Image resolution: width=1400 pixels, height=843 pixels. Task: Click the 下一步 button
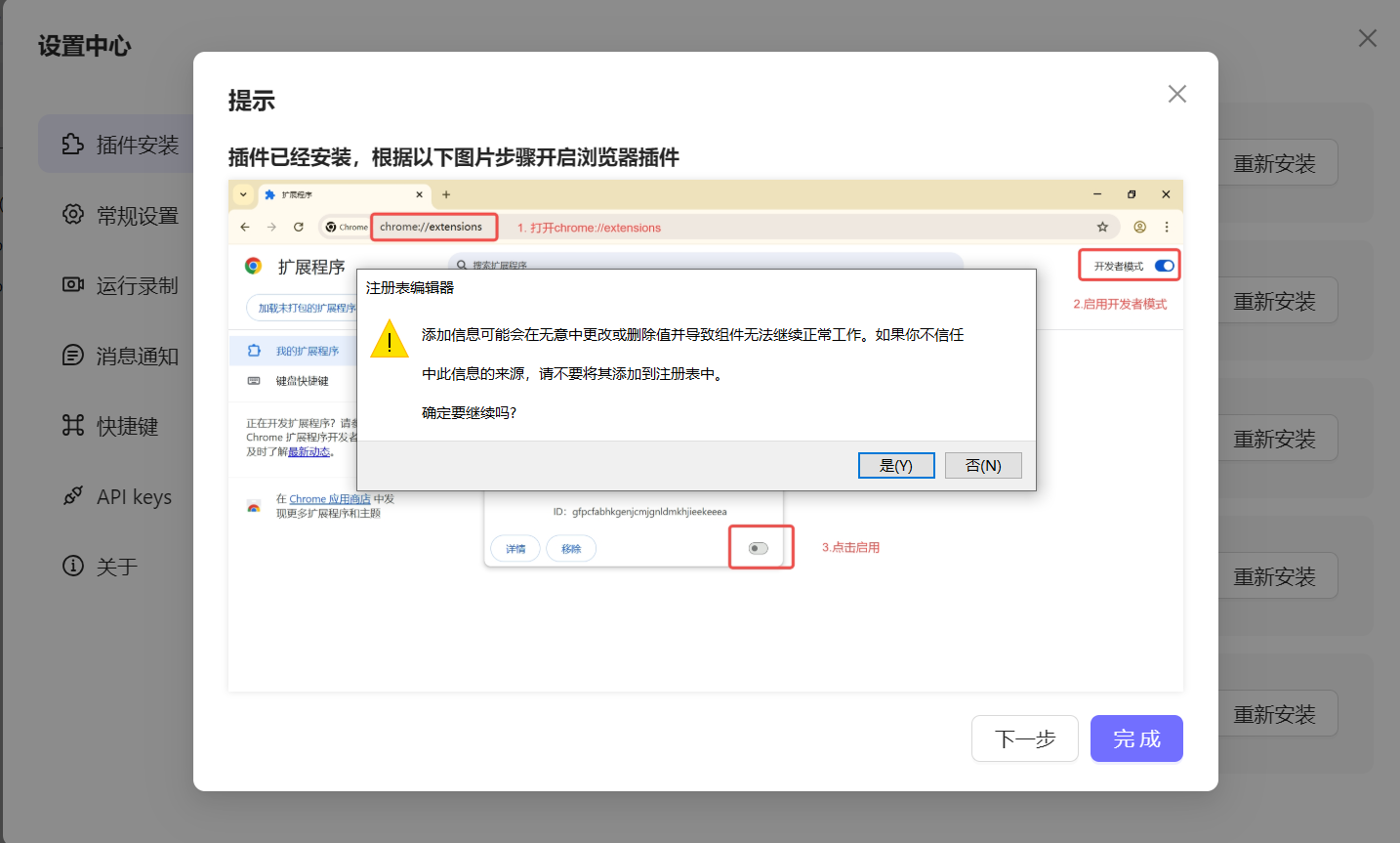1024,738
